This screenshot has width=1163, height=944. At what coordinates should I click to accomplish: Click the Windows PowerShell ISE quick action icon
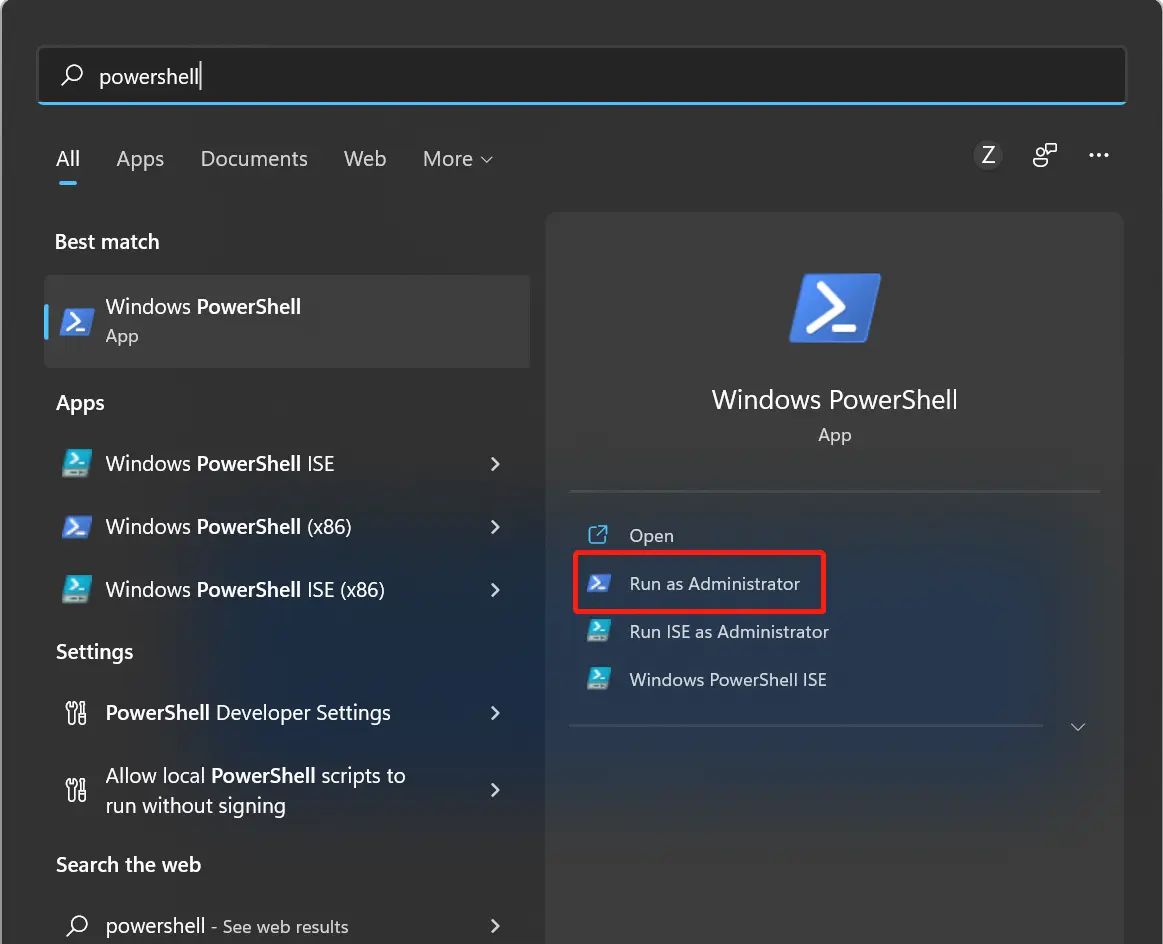pos(599,678)
